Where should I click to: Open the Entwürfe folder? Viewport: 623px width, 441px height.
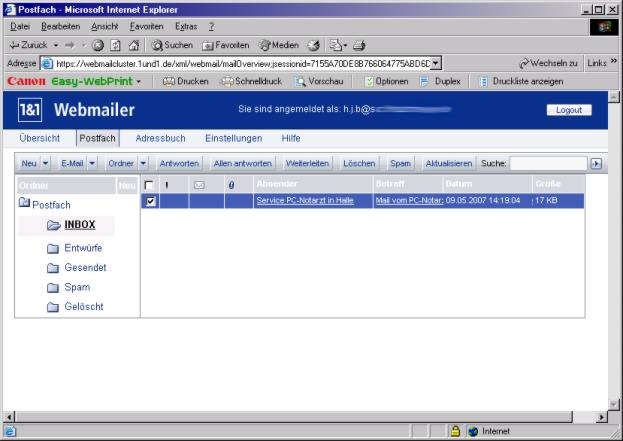point(84,248)
